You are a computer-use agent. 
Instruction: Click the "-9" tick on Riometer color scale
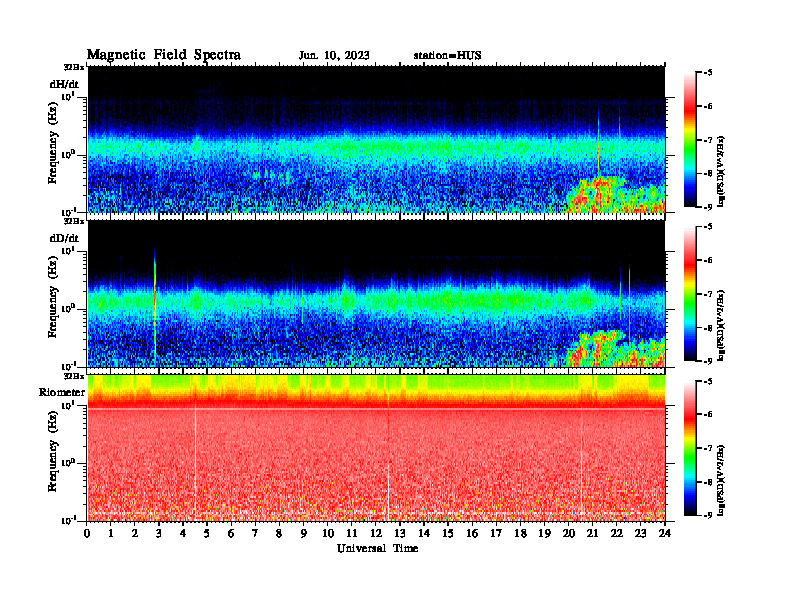click(x=707, y=515)
